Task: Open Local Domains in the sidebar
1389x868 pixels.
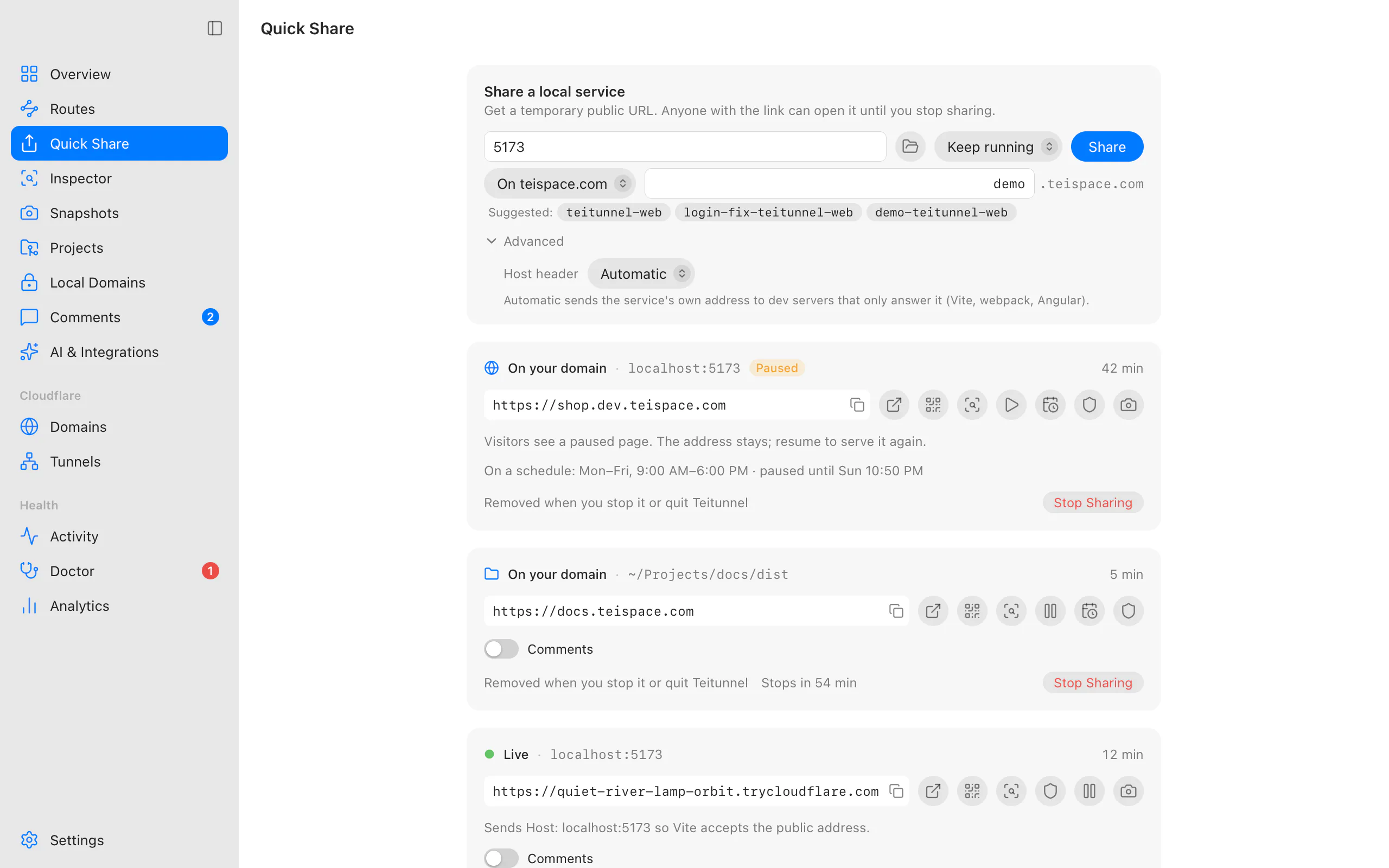Action: click(x=119, y=283)
